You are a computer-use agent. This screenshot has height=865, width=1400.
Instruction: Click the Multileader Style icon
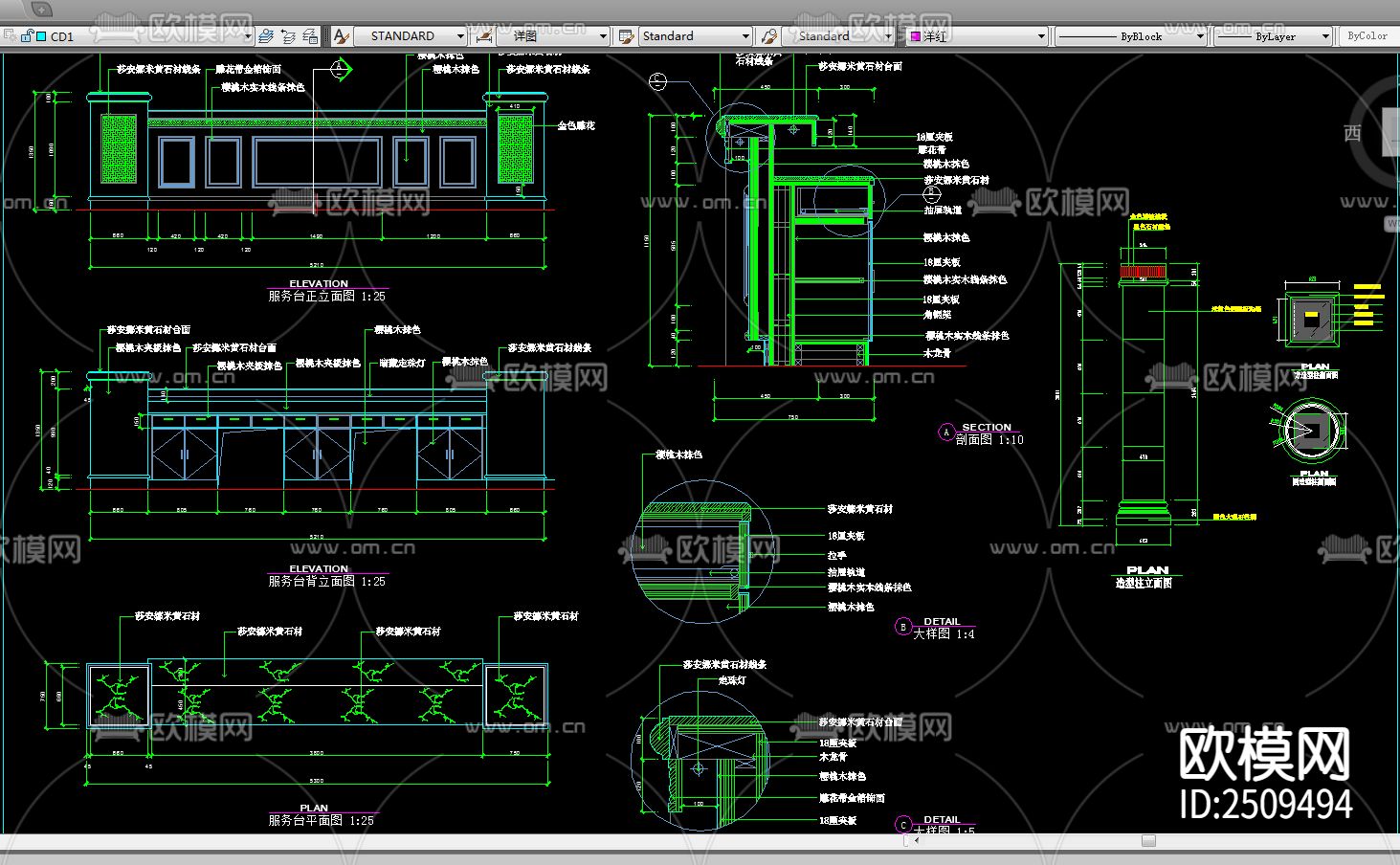(768, 36)
